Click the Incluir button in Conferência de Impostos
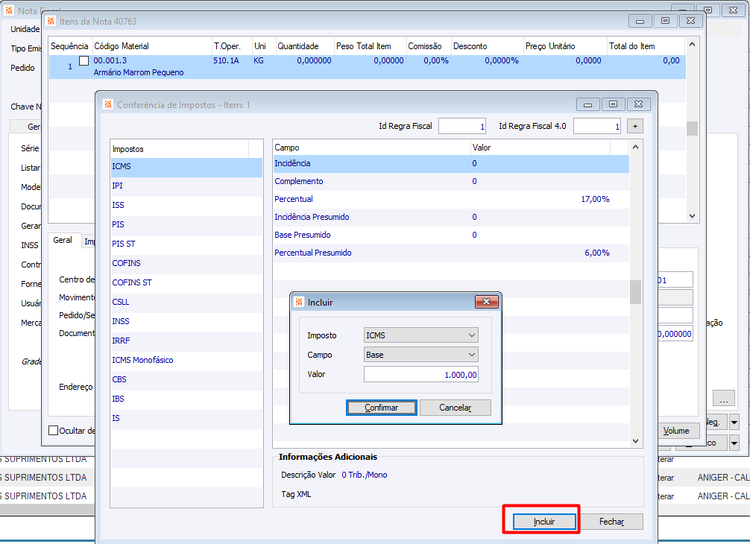Image resolution: width=750 pixels, height=544 pixels. click(544, 522)
